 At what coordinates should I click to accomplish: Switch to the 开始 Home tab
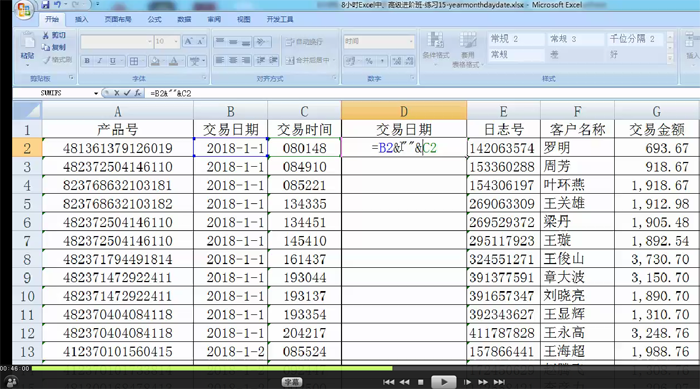52,19
